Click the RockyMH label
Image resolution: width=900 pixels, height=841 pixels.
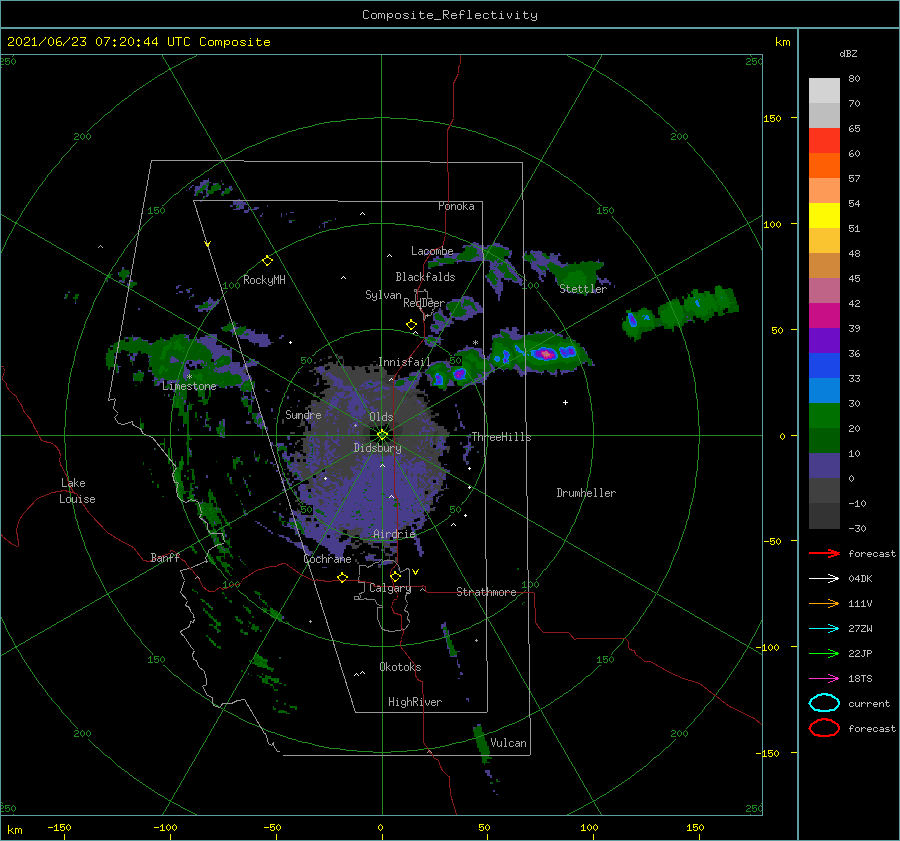[264, 280]
